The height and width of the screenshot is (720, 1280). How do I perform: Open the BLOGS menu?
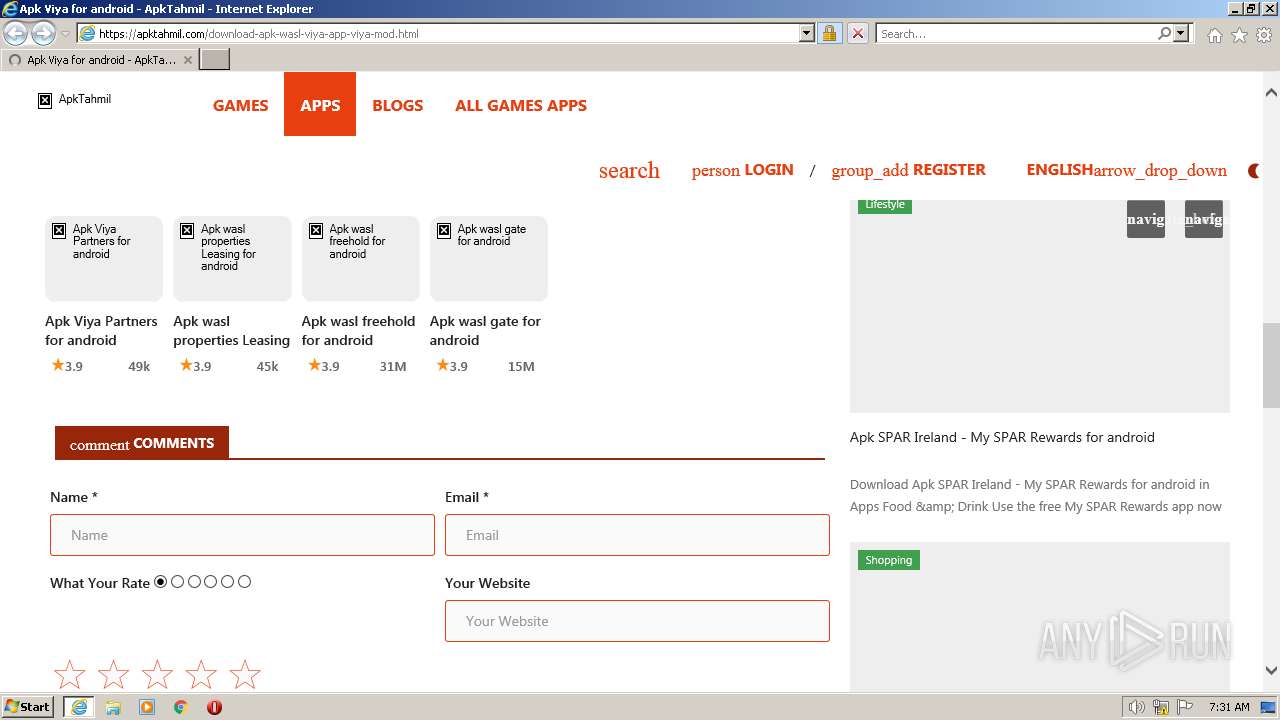[397, 105]
